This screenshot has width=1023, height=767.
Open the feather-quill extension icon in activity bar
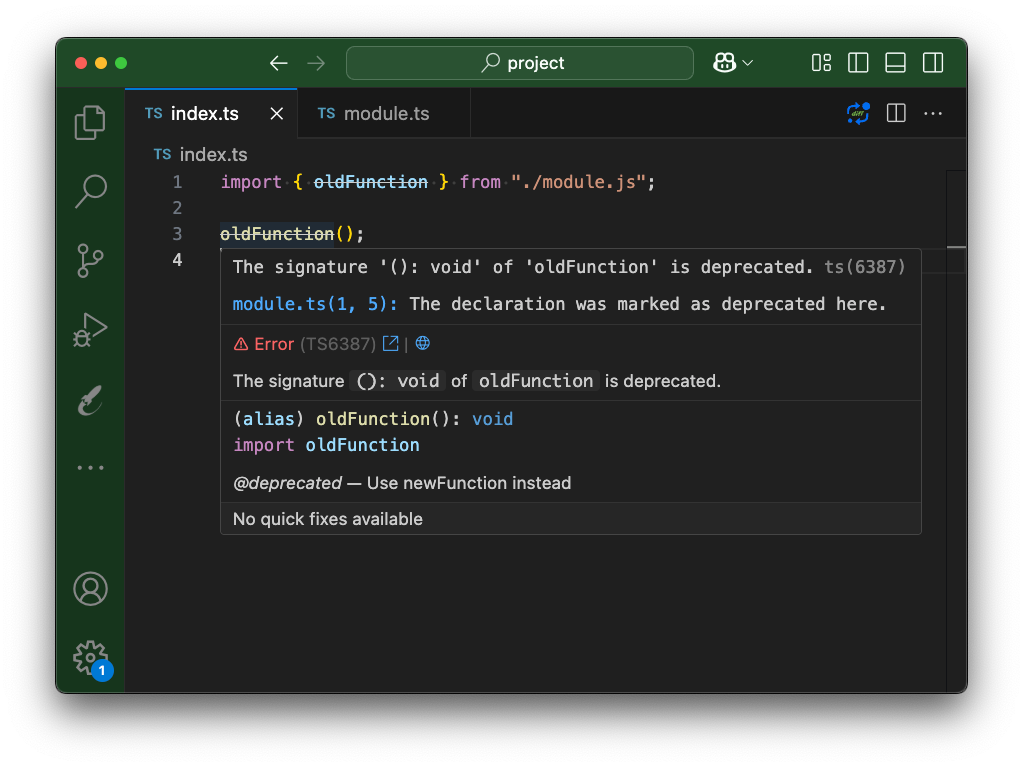point(90,399)
